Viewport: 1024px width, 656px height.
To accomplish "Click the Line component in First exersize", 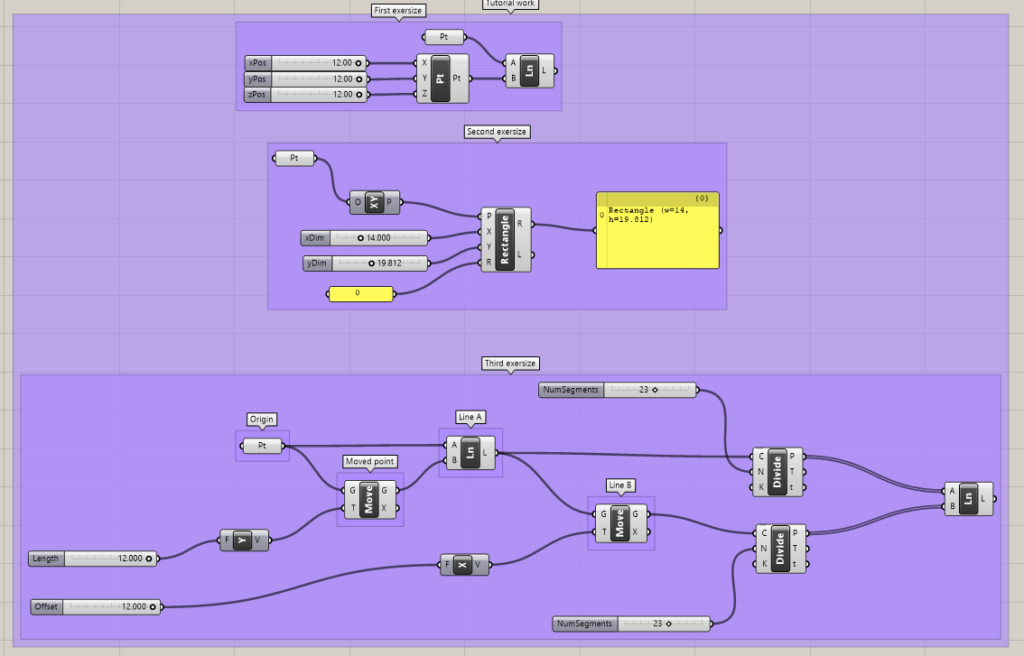I will [x=530, y=71].
